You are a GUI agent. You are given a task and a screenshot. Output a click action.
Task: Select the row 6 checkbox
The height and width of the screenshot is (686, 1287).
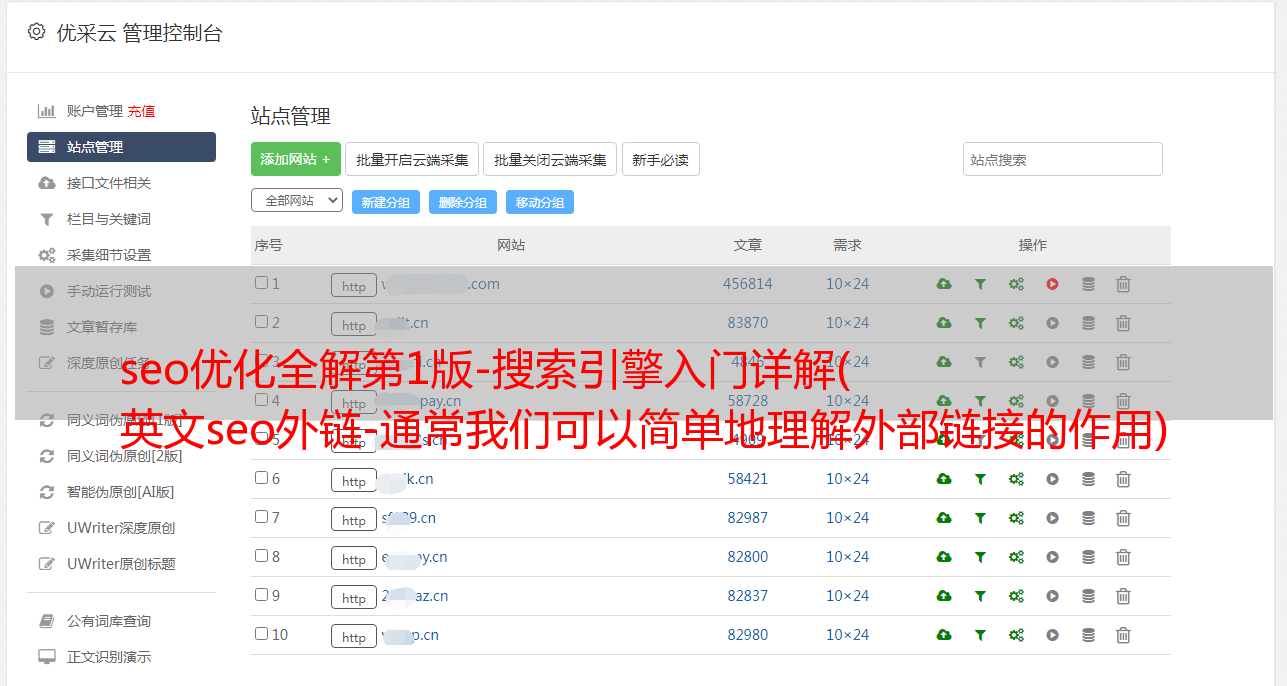pos(261,478)
